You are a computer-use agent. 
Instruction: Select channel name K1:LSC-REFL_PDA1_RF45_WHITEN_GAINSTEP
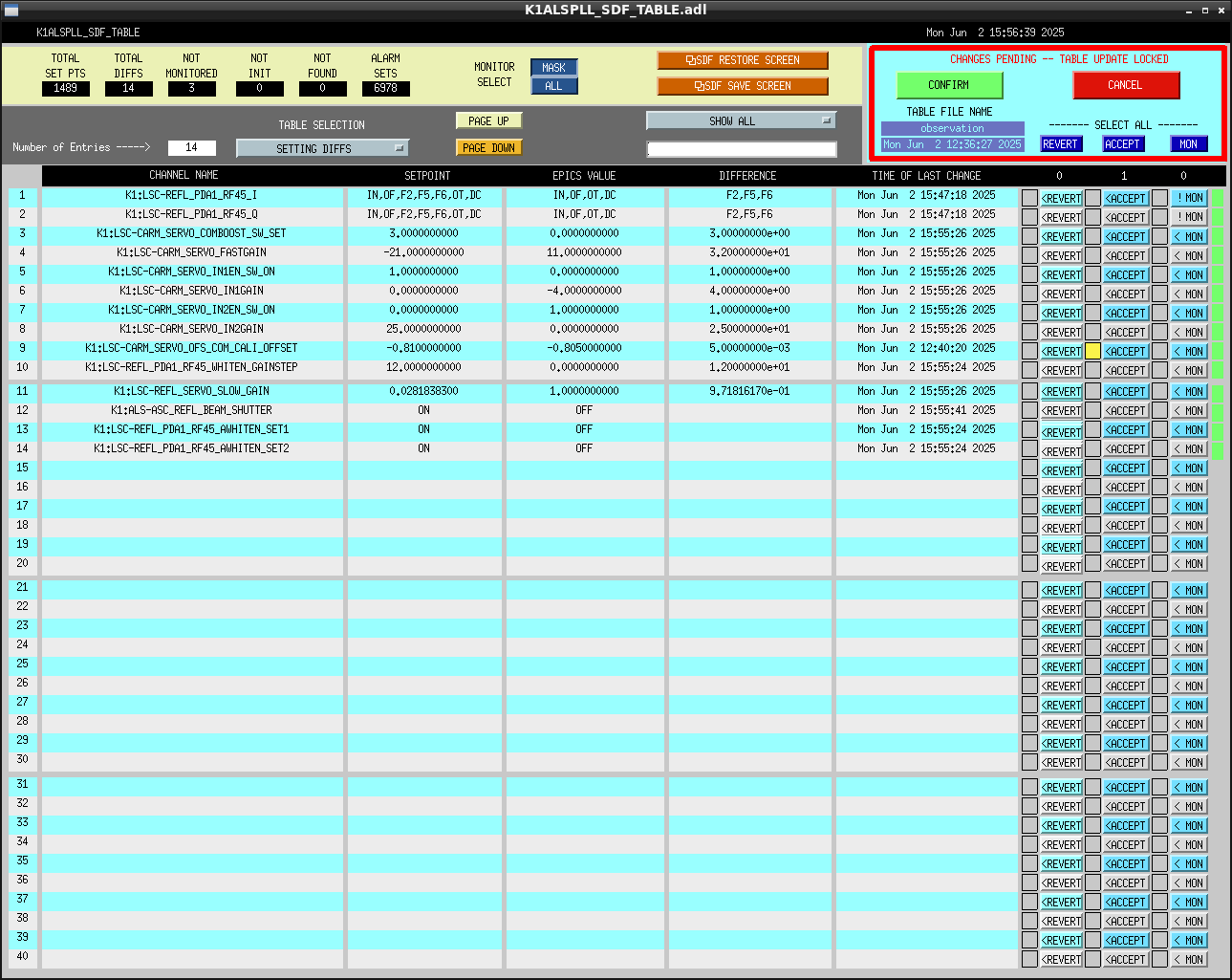[x=191, y=367]
